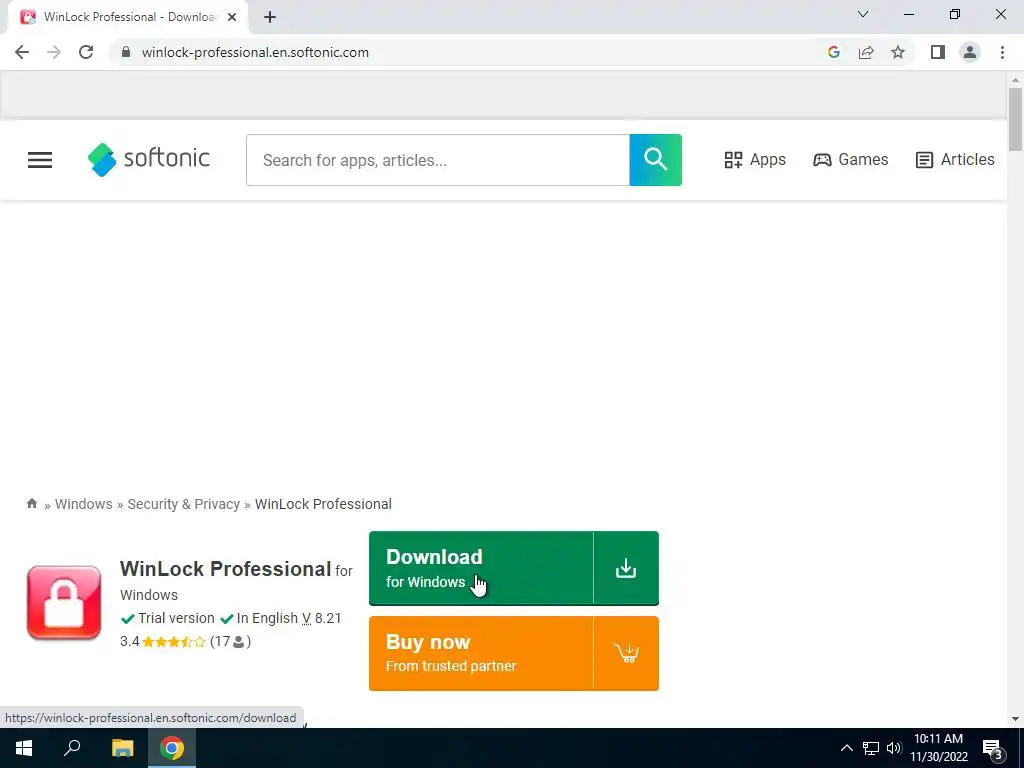Click the Chrome taskbar icon
The image size is (1024, 768).
[x=172, y=748]
